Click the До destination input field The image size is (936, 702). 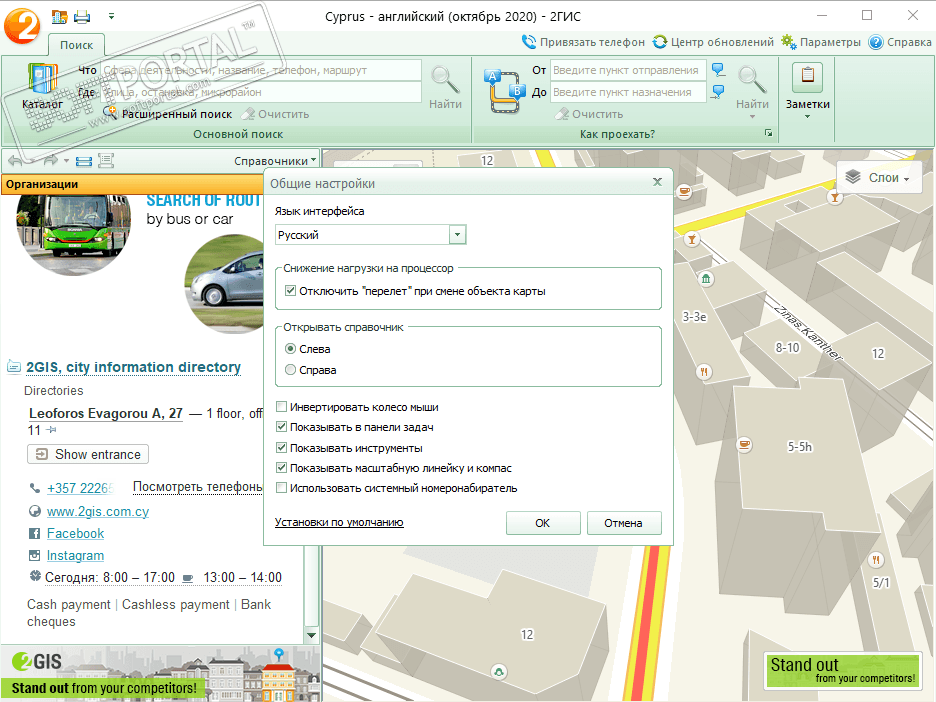pos(628,93)
